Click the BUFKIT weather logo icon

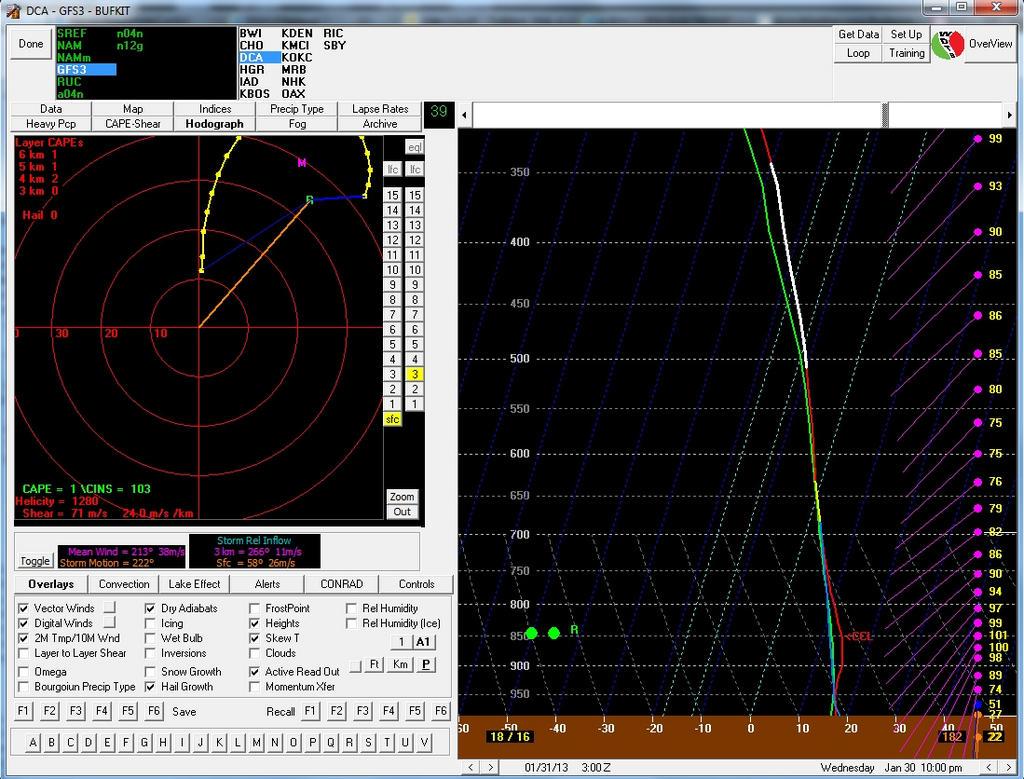(x=948, y=44)
